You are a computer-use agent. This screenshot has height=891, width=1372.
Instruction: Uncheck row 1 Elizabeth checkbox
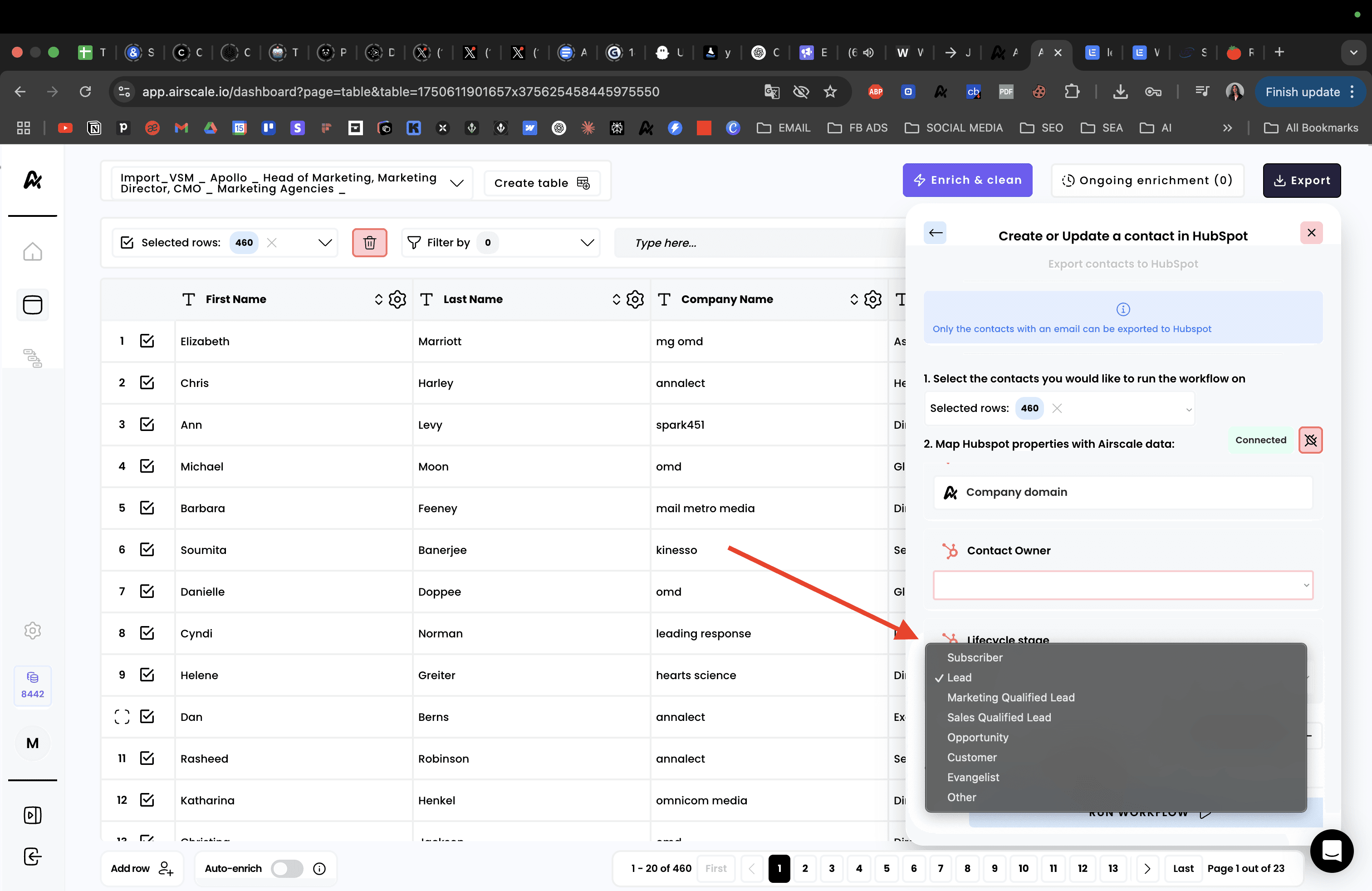(x=147, y=341)
